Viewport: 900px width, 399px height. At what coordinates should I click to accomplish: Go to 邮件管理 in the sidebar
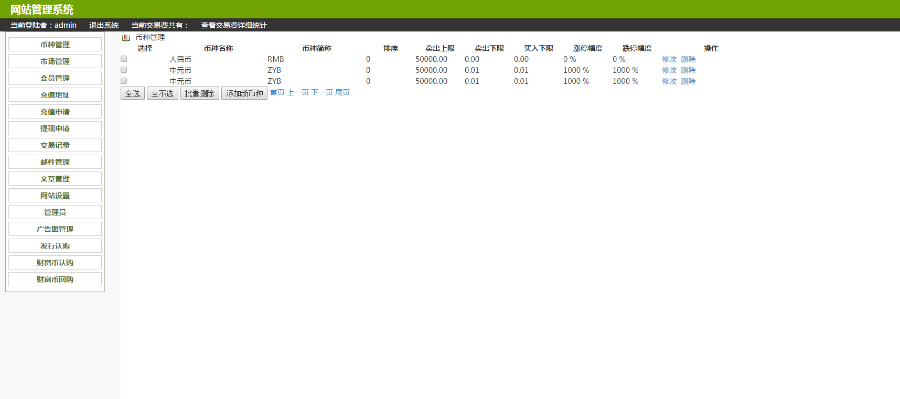pyautogui.click(x=55, y=162)
